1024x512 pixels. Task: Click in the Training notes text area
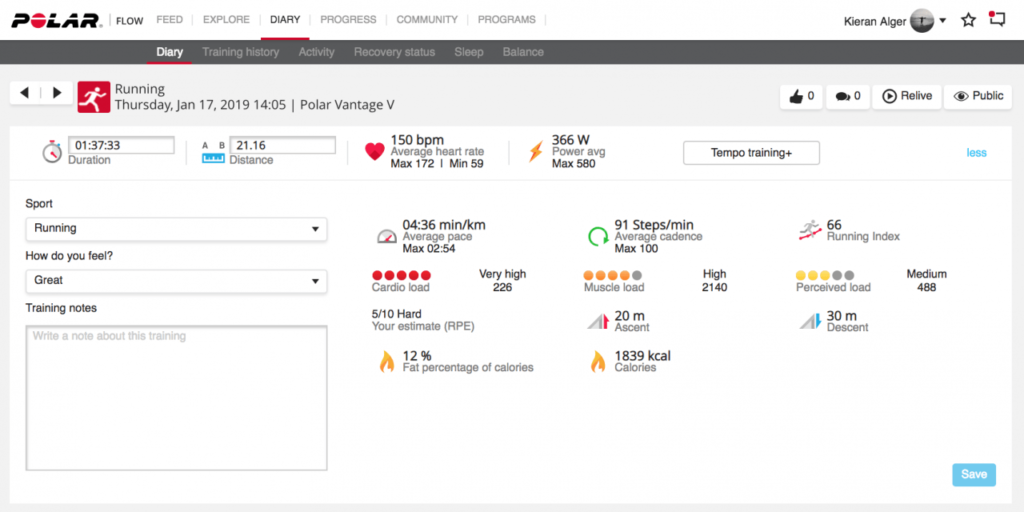(176, 397)
